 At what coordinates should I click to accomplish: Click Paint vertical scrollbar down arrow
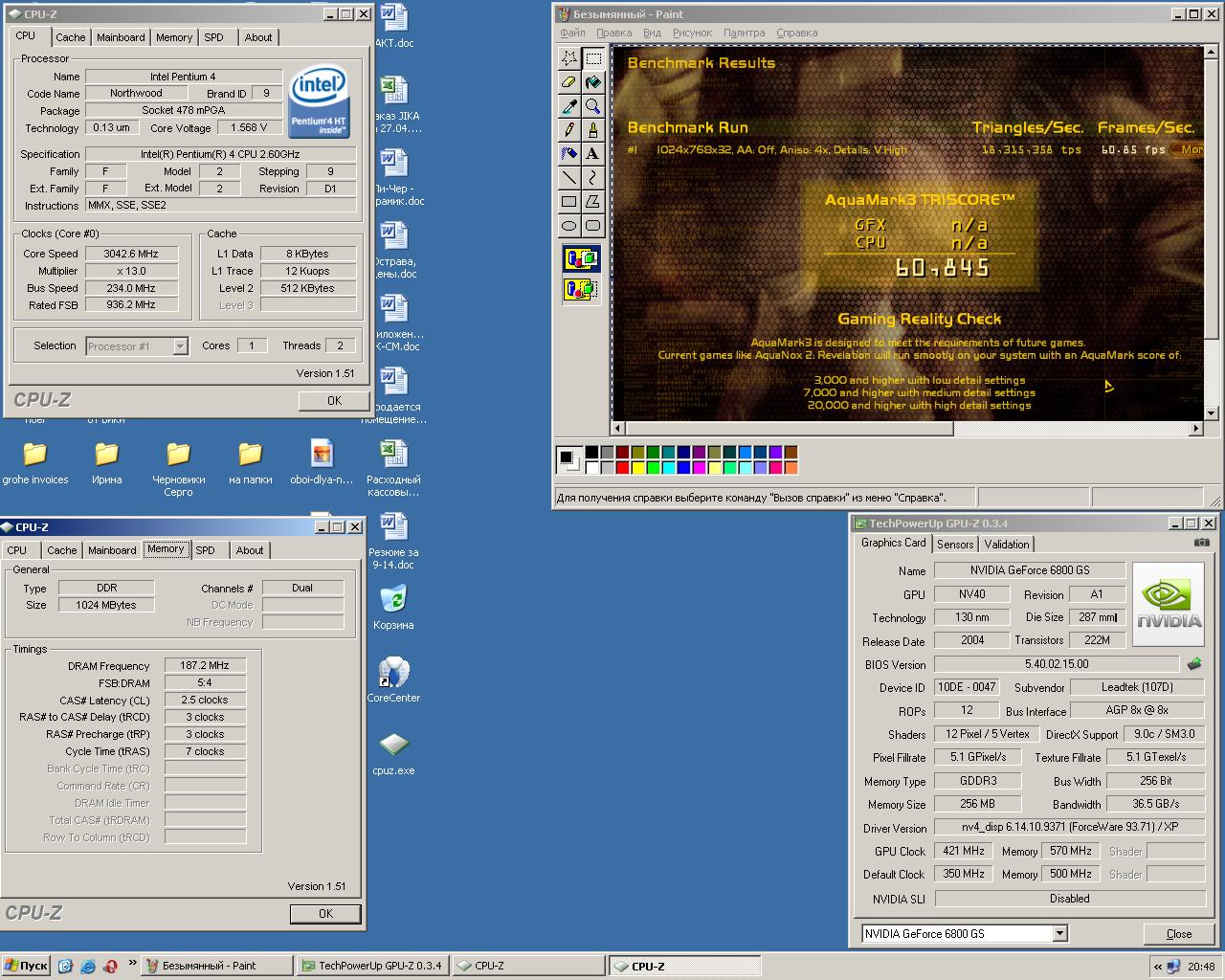tap(1211, 412)
